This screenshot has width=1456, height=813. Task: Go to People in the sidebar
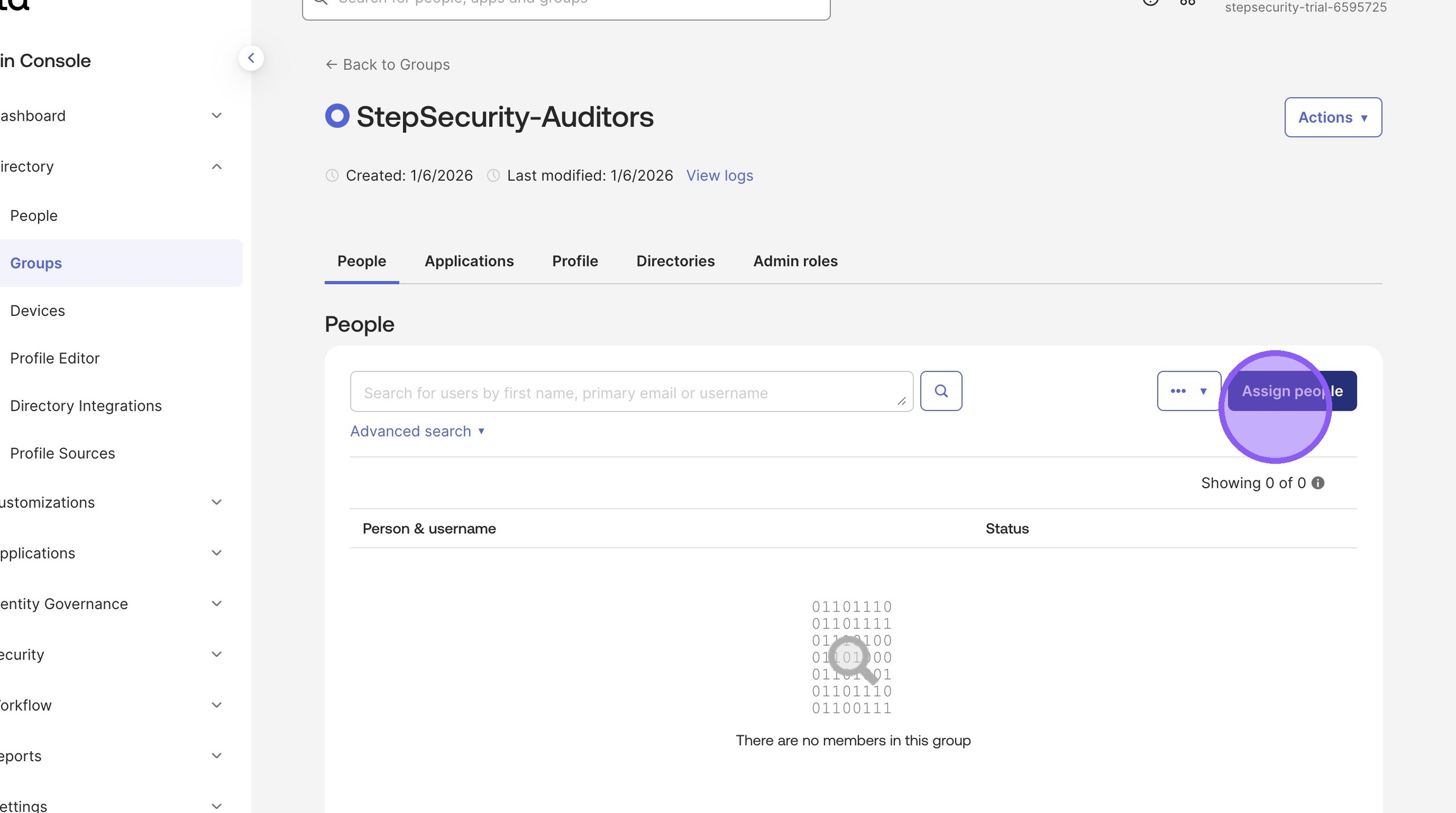(34, 216)
